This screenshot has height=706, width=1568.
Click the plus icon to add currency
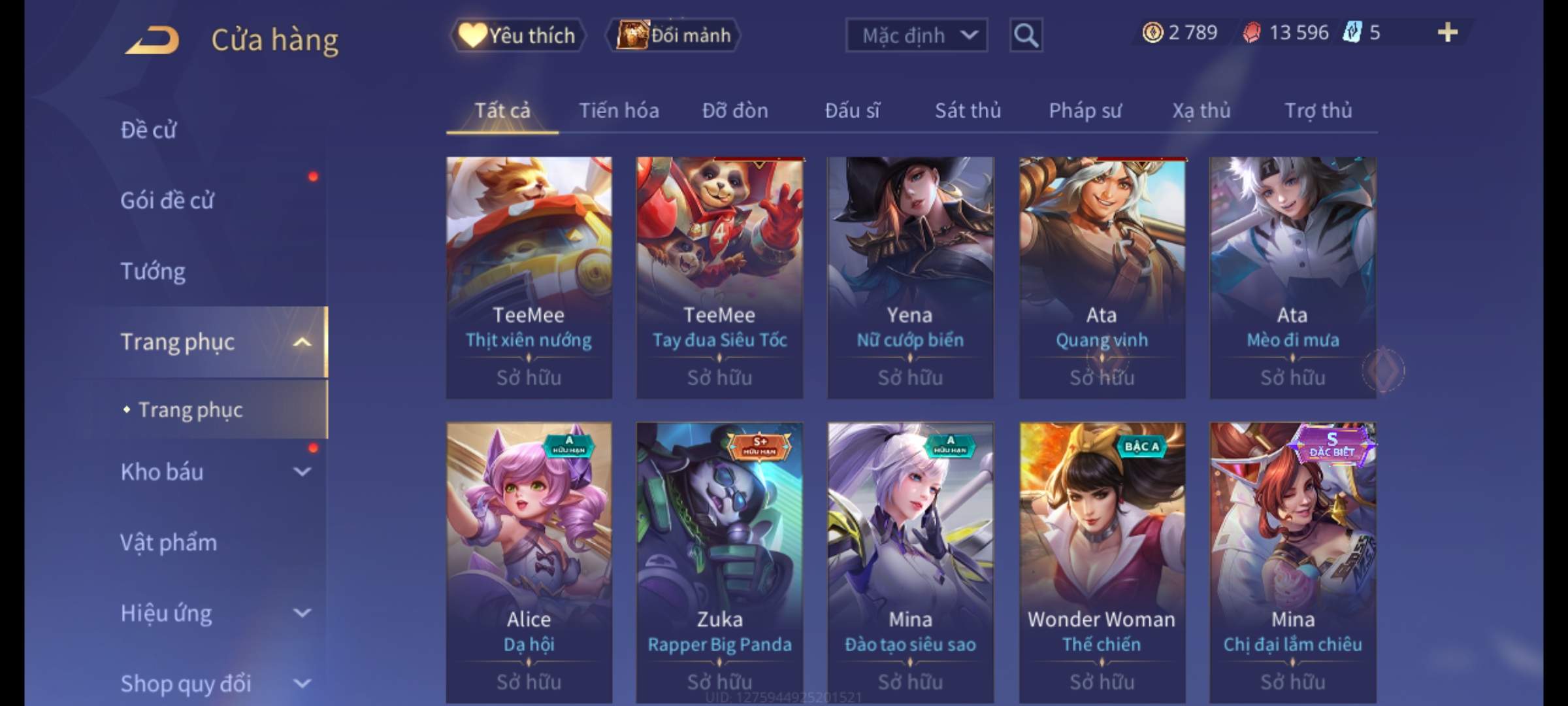(1448, 32)
